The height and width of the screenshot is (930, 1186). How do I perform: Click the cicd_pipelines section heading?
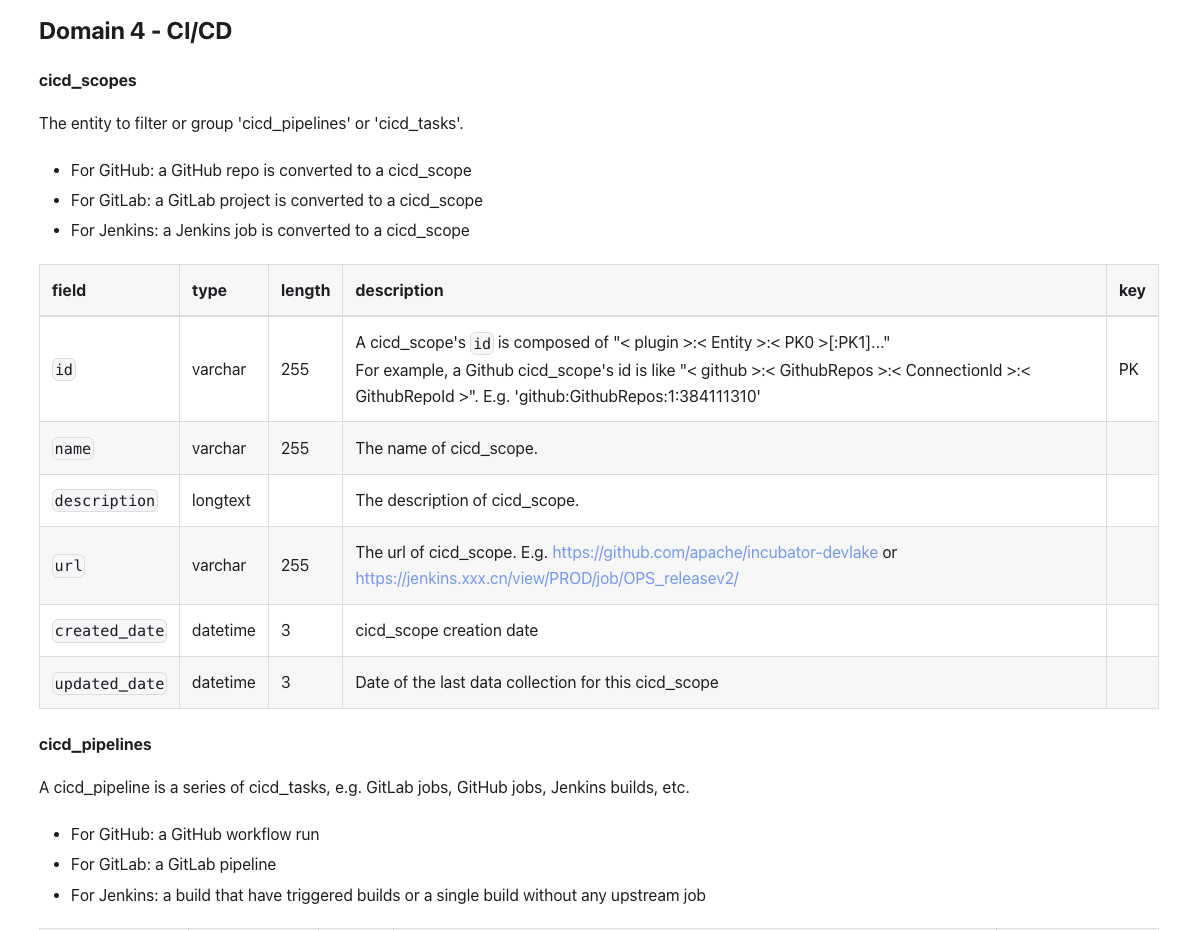coord(95,744)
